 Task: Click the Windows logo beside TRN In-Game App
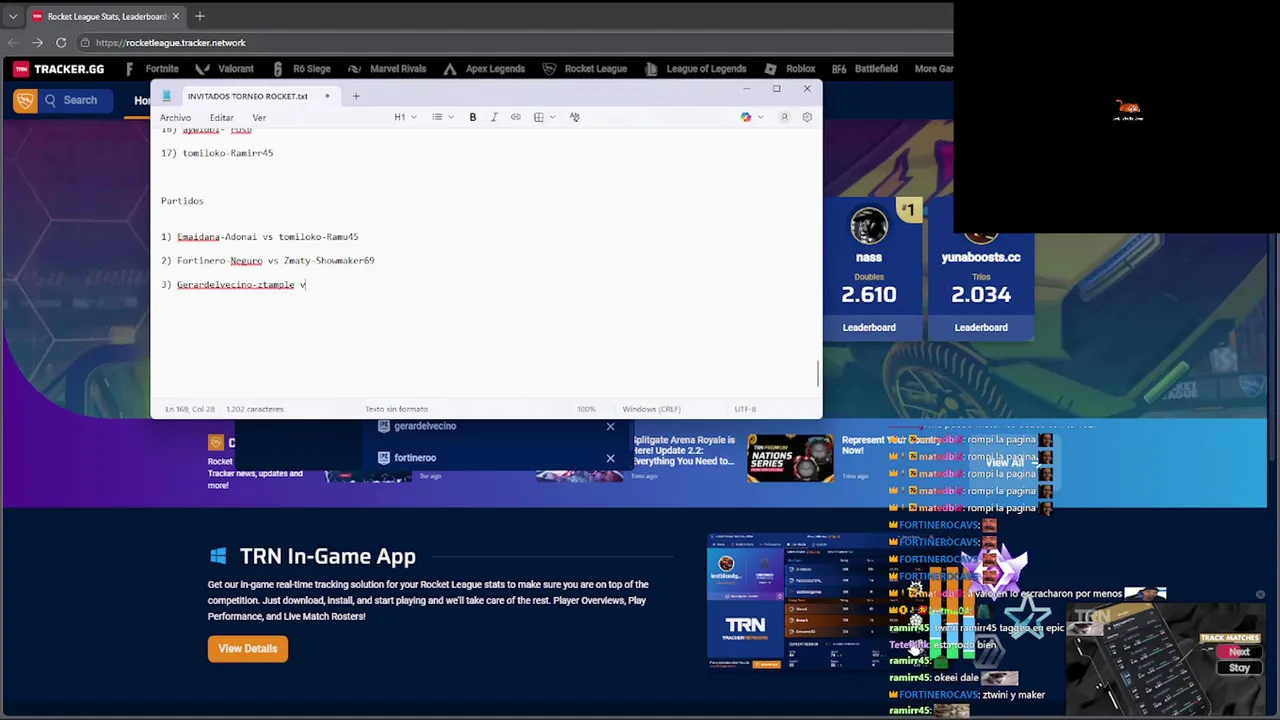[218, 556]
